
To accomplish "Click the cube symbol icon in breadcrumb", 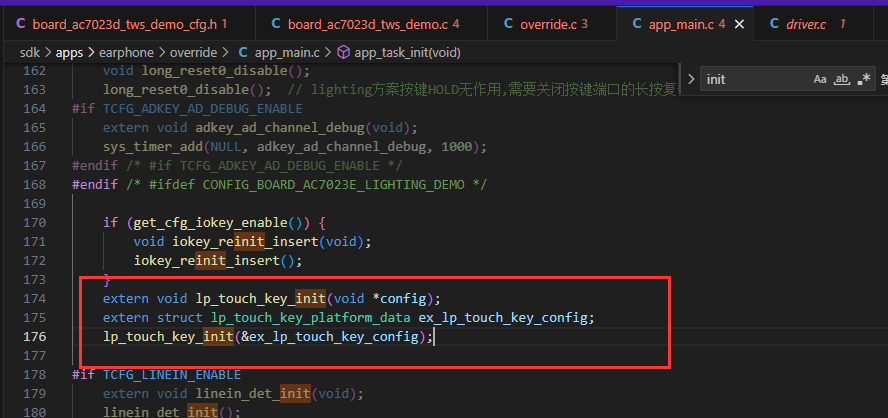I will tap(343, 53).
